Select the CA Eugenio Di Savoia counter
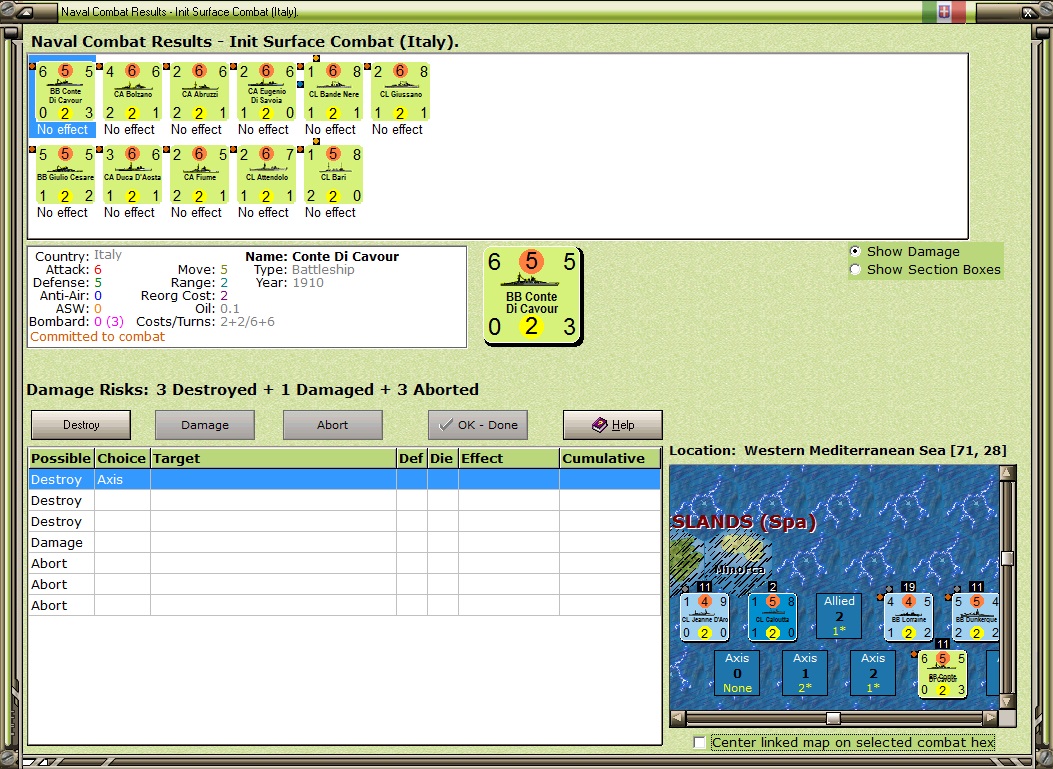The height and width of the screenshot is (769, 1053). click(267, 91)
